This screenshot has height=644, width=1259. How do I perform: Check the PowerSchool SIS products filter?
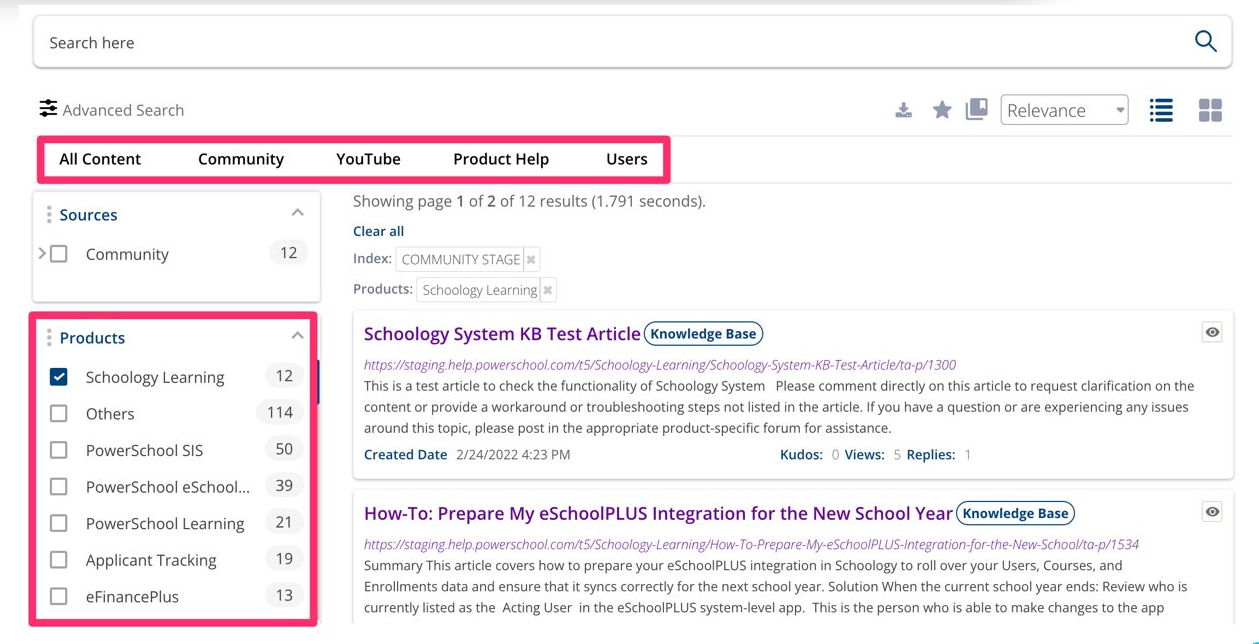click(x=58, y=450)
